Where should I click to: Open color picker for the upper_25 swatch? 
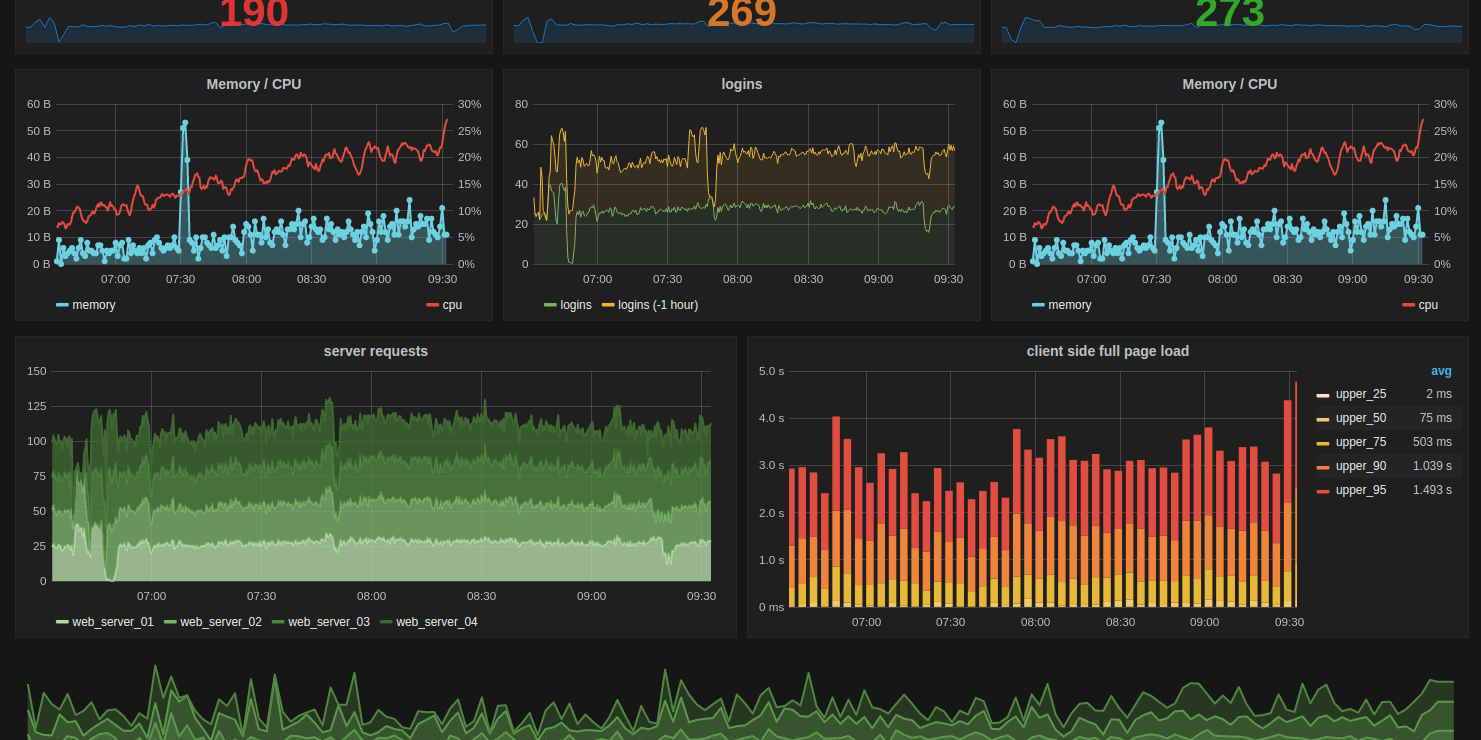[1323, 395]
